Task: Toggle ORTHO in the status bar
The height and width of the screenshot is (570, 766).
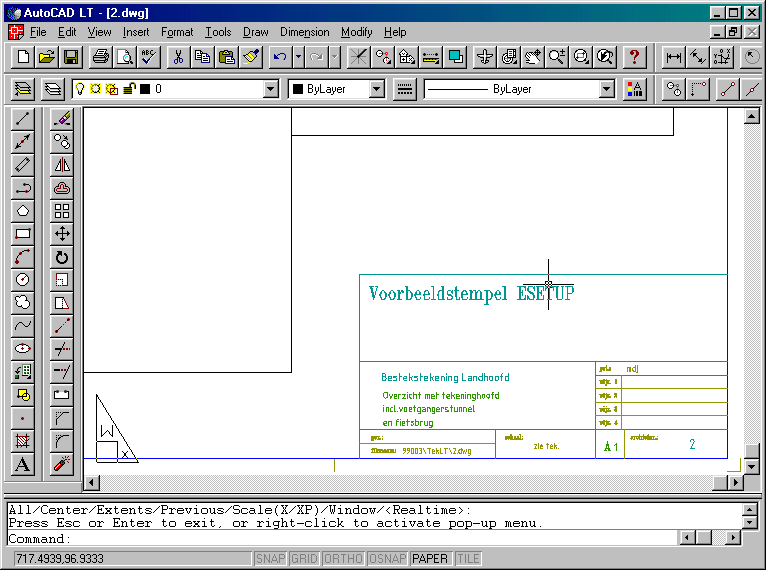Action: [x=343, y=558]
